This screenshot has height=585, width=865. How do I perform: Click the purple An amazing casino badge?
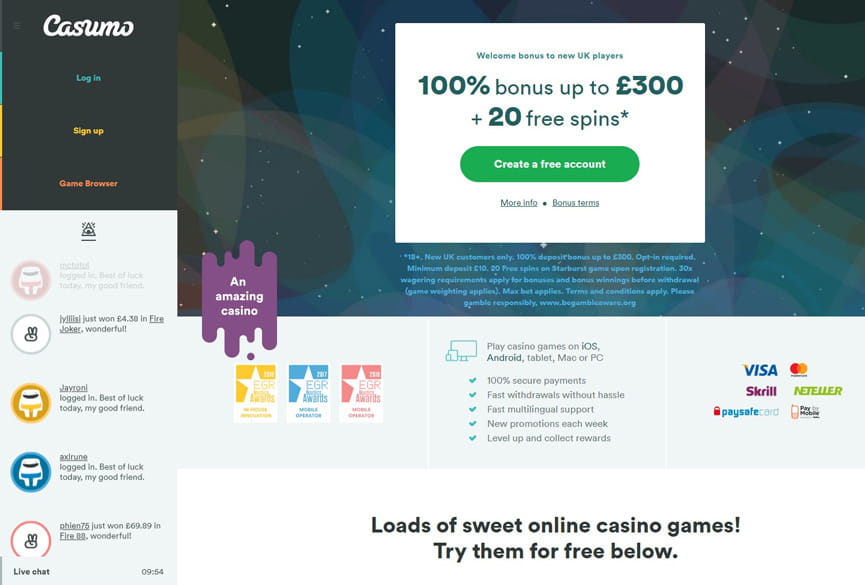click(238, 296)
